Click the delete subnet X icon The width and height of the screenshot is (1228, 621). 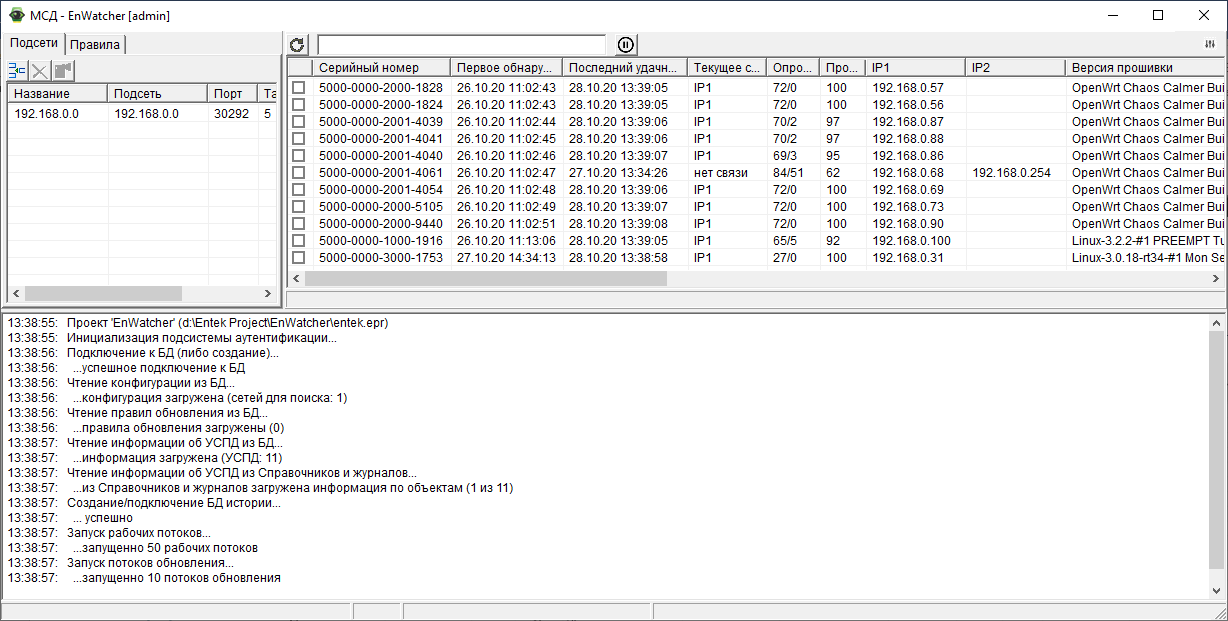pos(40,70)
